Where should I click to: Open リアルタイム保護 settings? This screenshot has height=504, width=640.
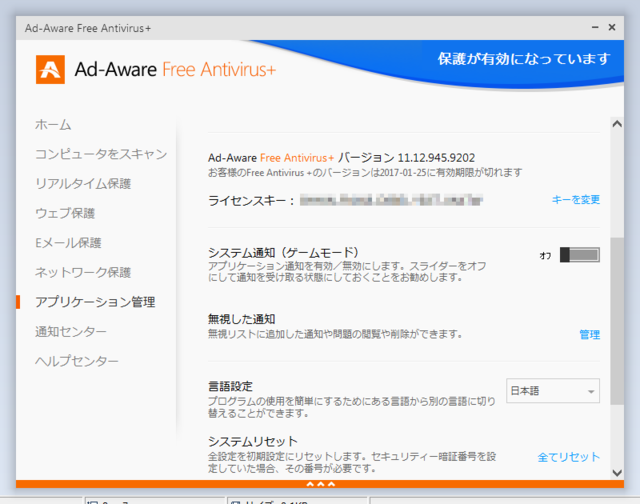click(83, 184)
